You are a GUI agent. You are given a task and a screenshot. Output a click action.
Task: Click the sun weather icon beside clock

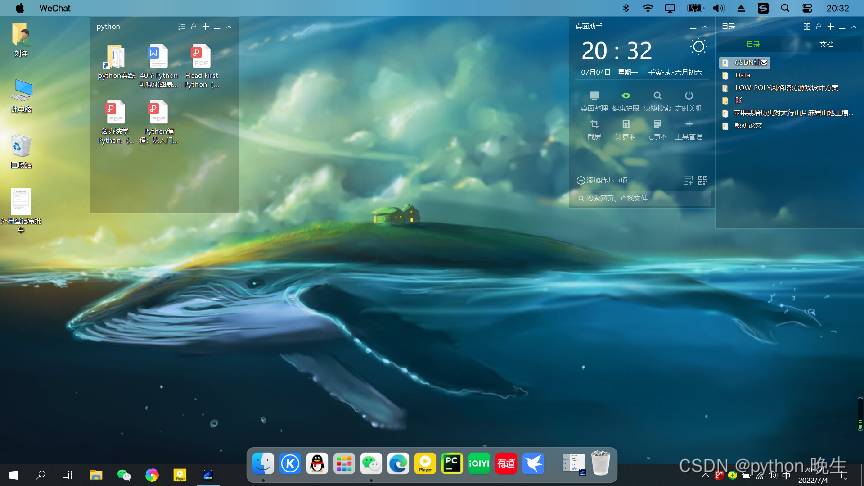[x=698, y=47]
